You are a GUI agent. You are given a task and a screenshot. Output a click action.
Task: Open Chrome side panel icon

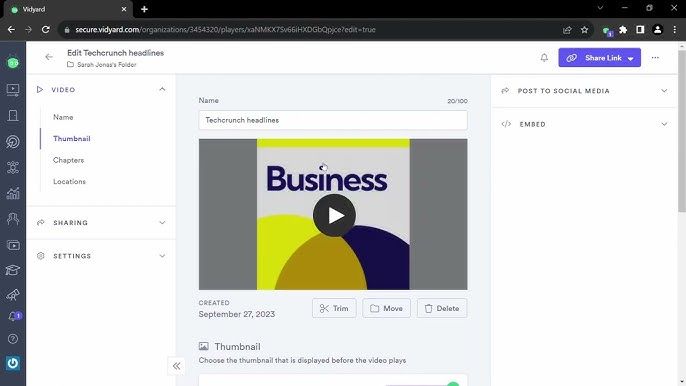(640, 30)
